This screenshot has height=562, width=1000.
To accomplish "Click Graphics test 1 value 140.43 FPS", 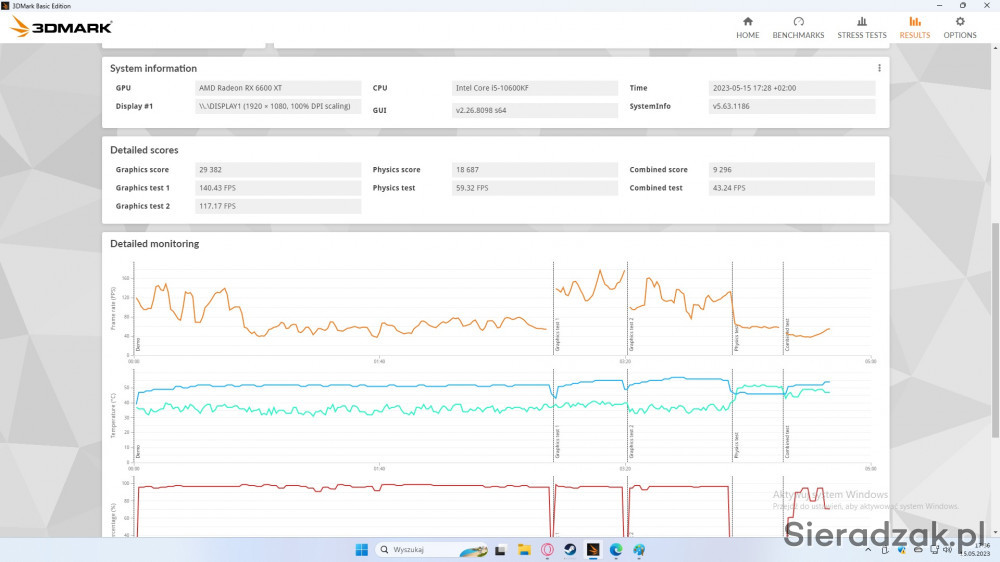I will coord(278,188).
